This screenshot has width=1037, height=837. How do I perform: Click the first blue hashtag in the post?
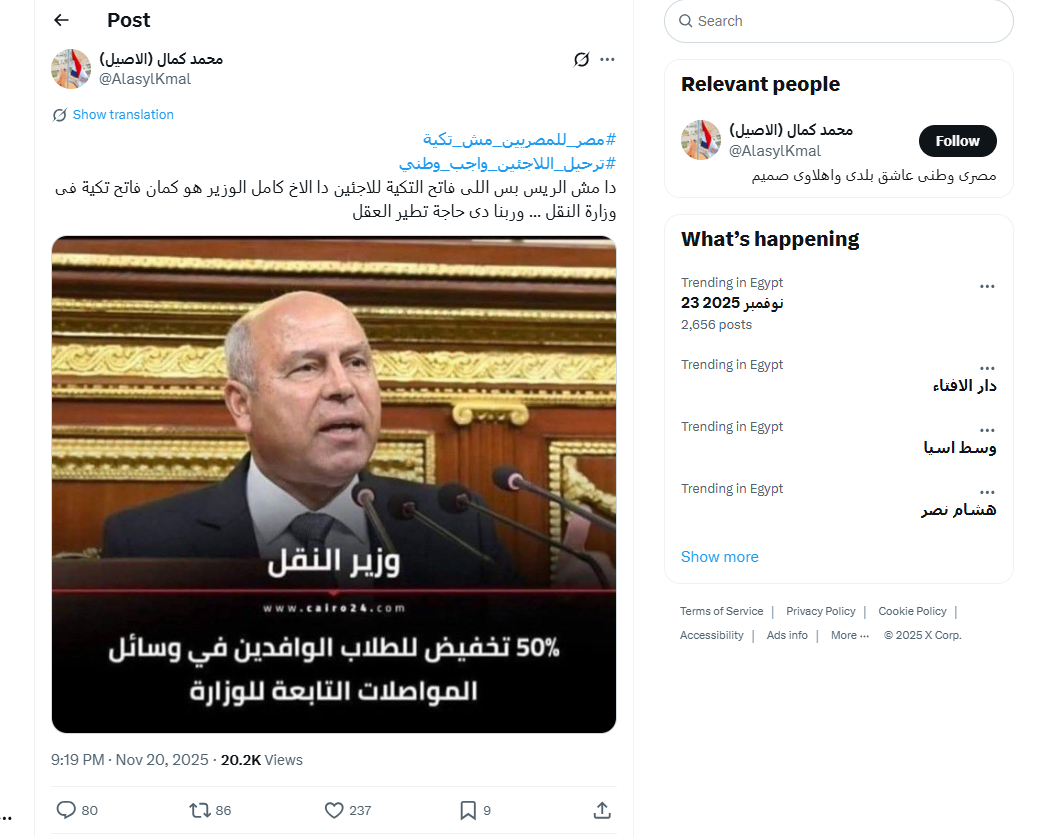519,139
